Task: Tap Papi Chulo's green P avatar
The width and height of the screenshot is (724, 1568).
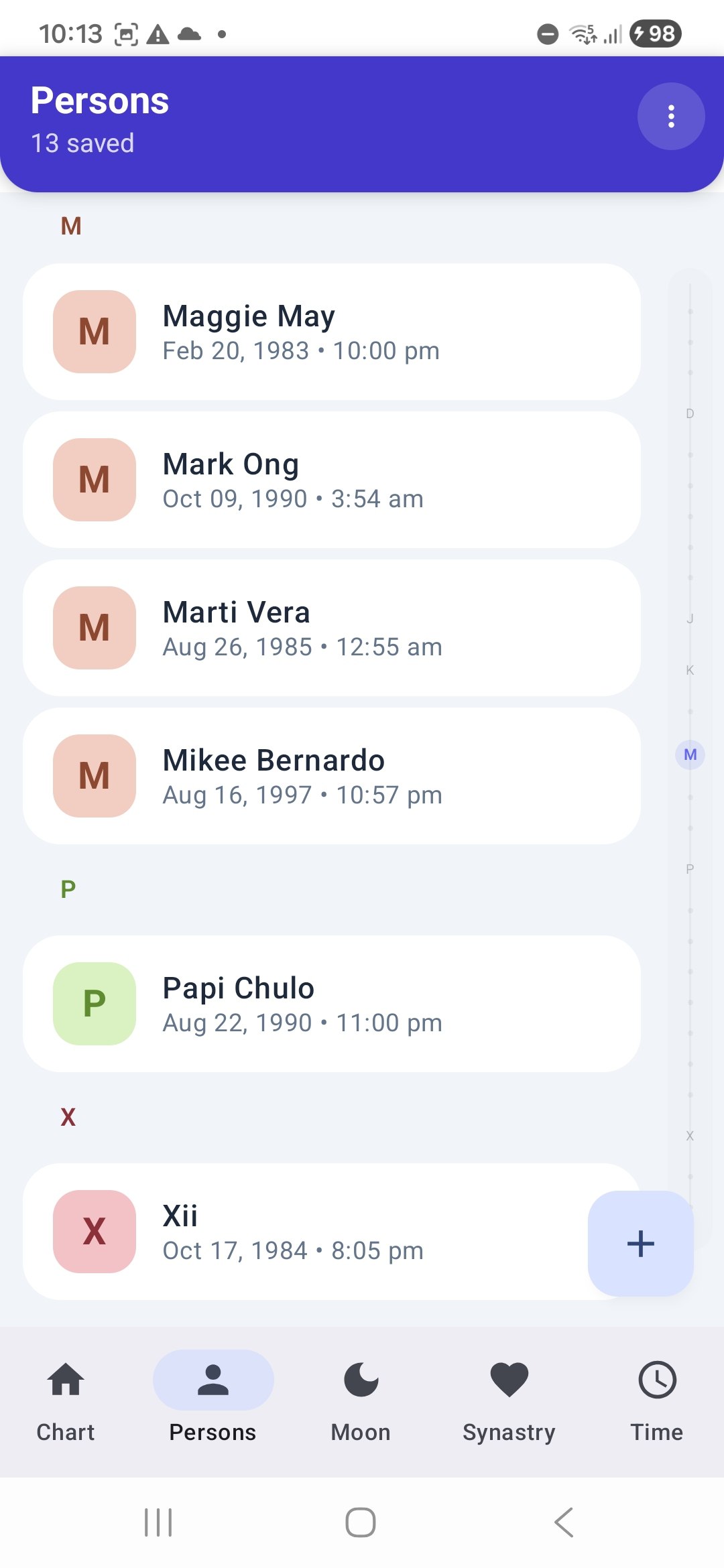Action: click(x=95, y=1004)
